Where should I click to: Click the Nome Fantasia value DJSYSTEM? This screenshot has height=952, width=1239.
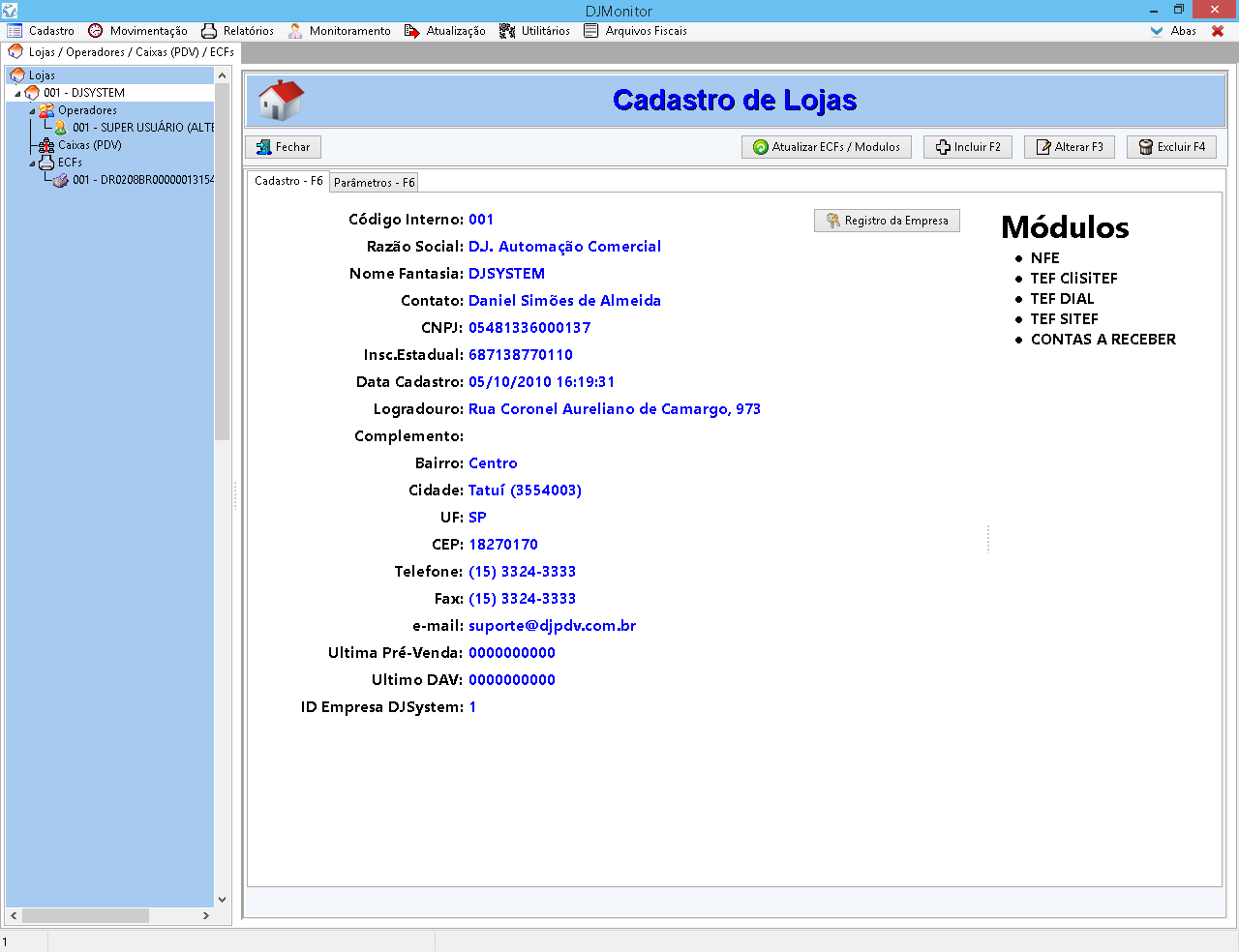pos(507,274)
